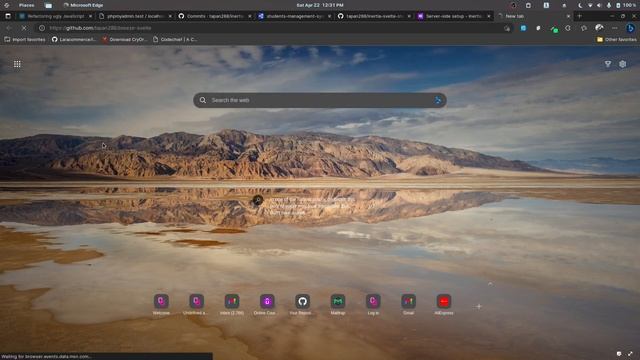The image size is (640, 360).
Task: Open the AliExpress quick link tile
Action: (444, 304)
